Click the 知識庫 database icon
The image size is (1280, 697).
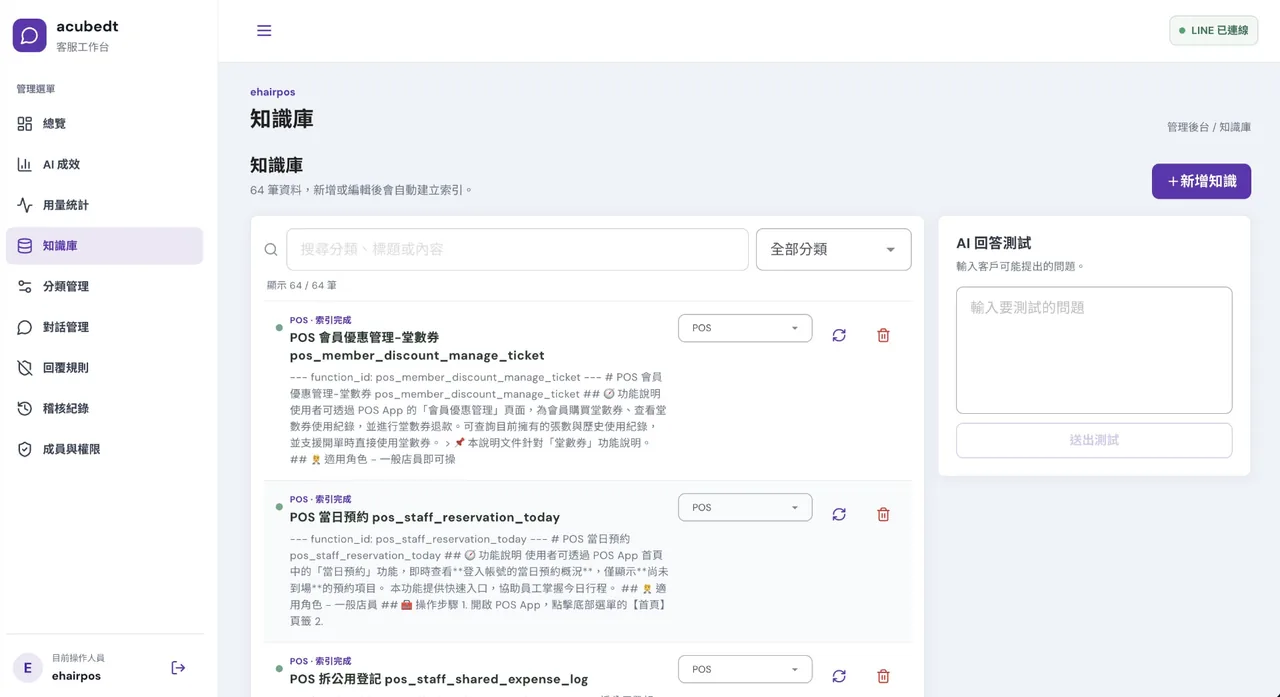[25, 246]
